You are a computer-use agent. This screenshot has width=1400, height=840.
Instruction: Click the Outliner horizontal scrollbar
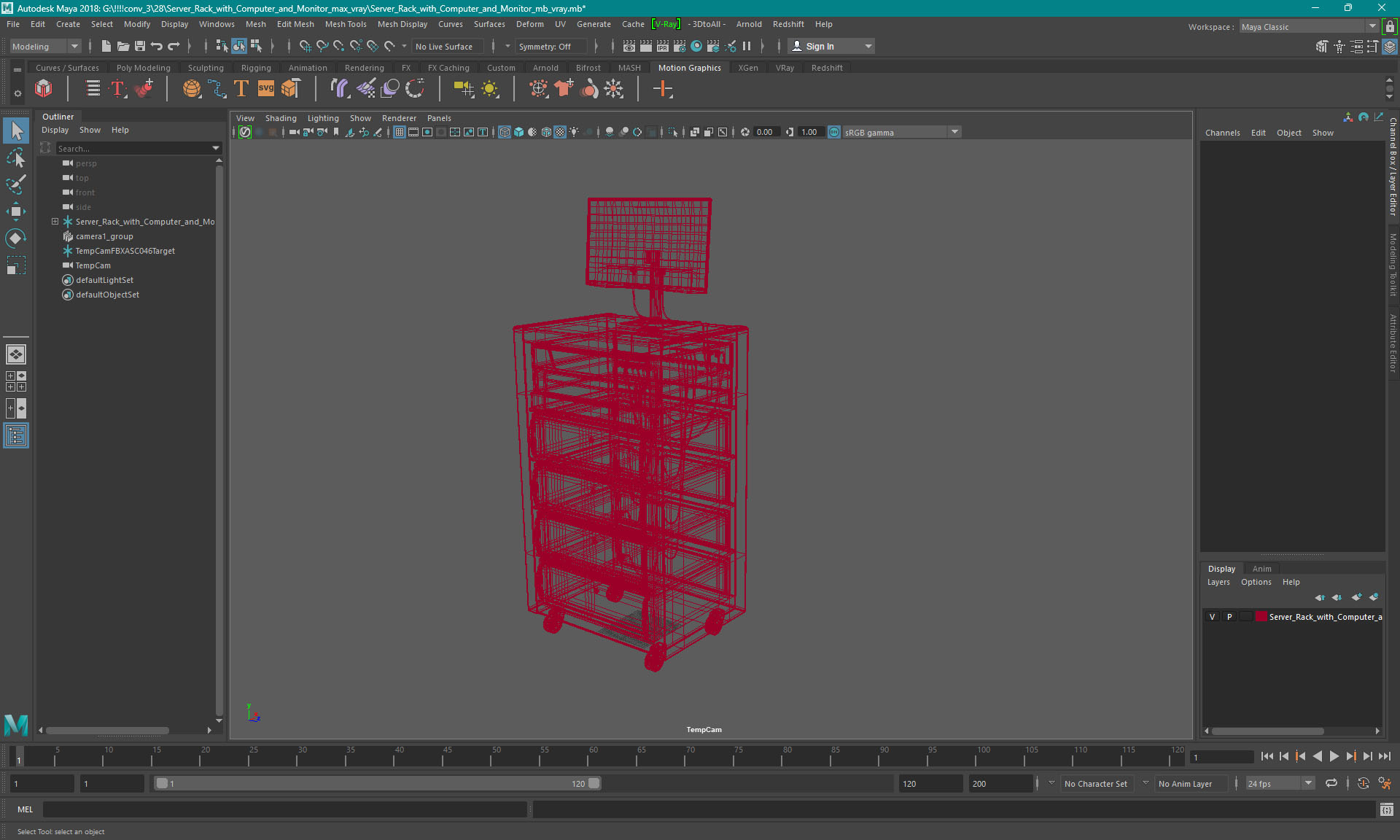107,730
